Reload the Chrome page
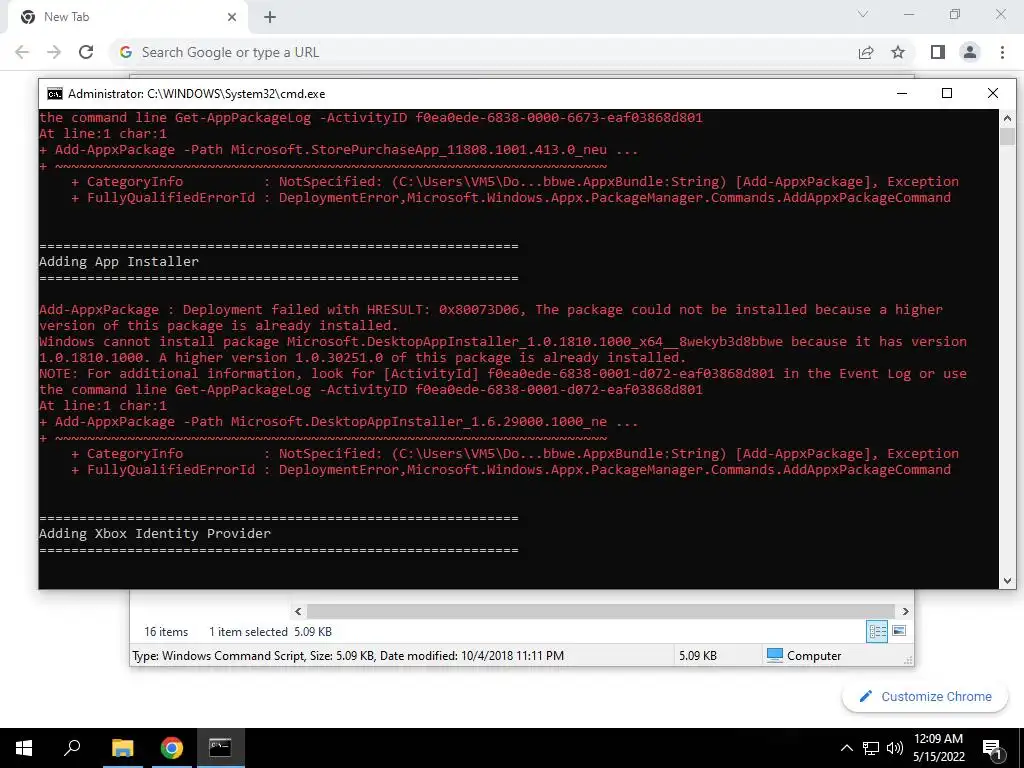The height and width of the screenshot is (768, 1024). pos(86,52)
